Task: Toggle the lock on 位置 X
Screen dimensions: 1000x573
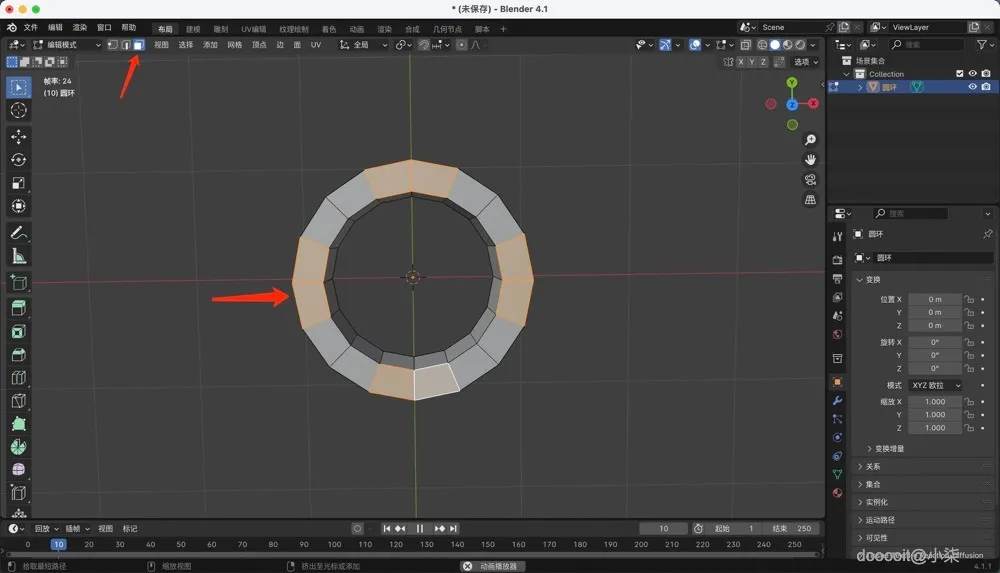Action: pos(969,299)
